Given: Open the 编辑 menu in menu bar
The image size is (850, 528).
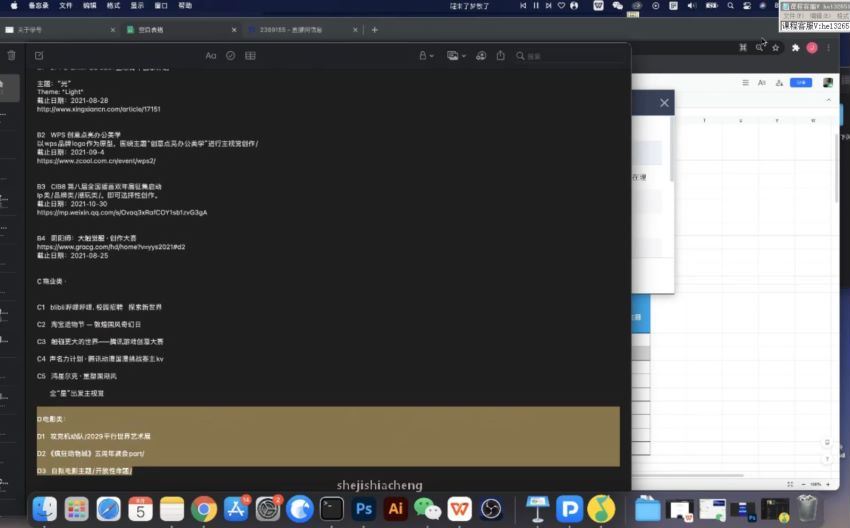Looking at the screenshot, I should click(89, 5).
